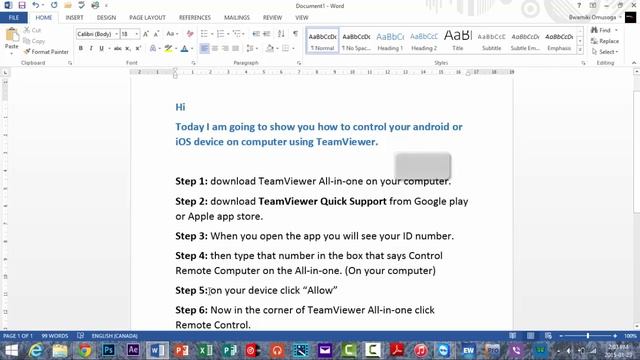
Task: Toggle italic formatting
Action: [x=91, y=49]
